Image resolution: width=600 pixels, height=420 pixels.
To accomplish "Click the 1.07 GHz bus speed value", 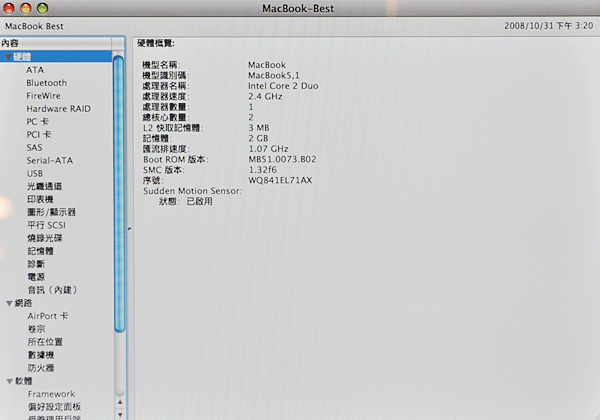I will [269, 149].
